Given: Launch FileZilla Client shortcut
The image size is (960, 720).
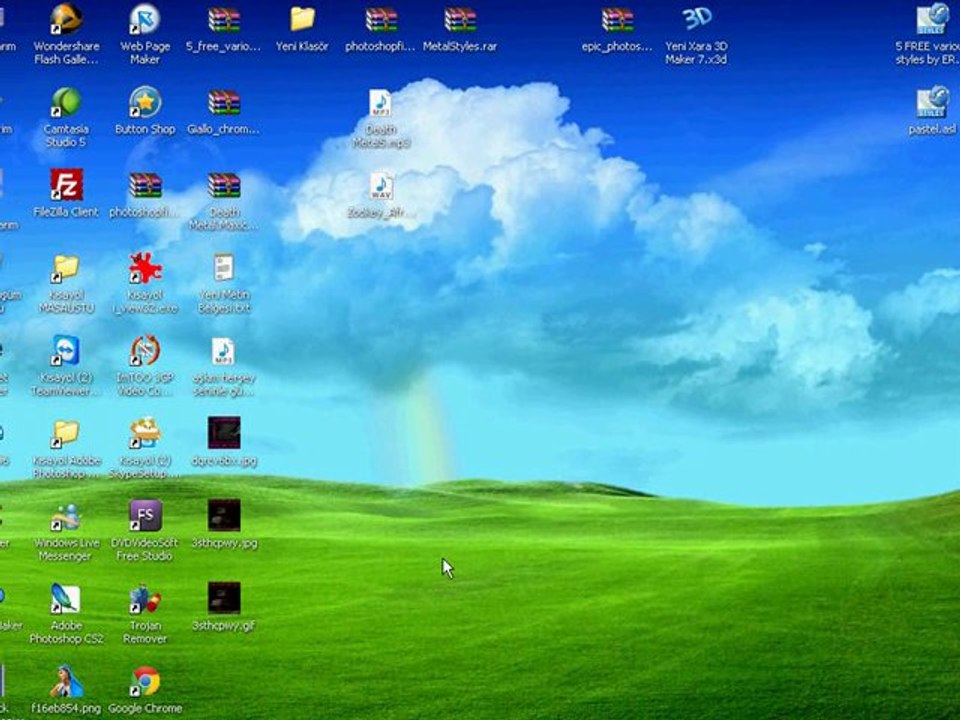Looking at the screenshot, I should click(x=66, y=186).
